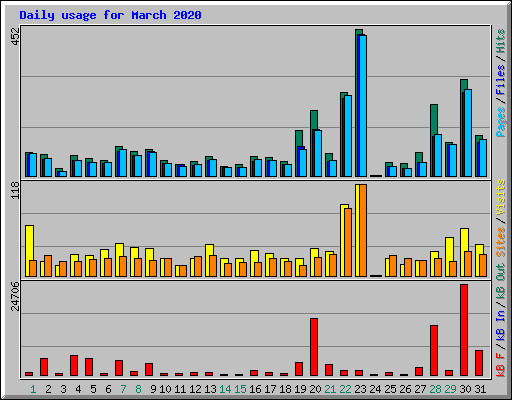Click the 118 visits axis value

point(15,191)
